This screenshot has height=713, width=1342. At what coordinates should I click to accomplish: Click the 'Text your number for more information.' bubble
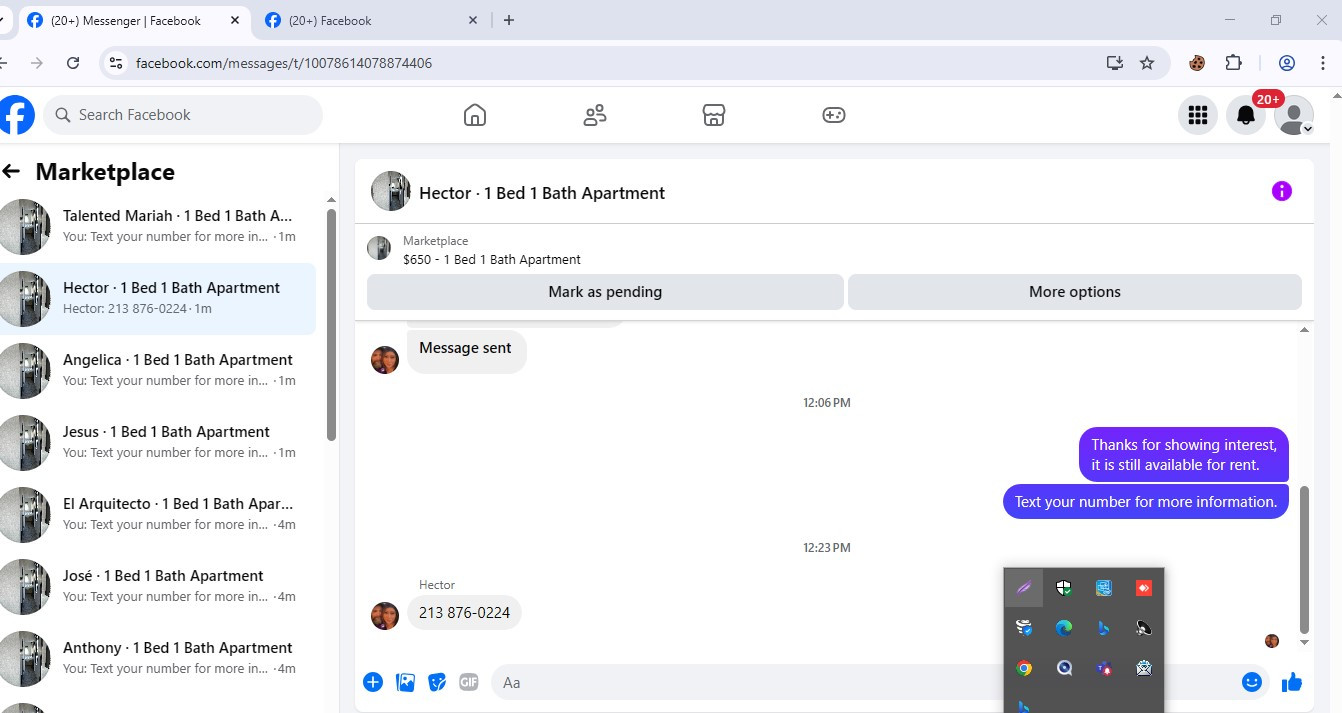click(1146, 502)
